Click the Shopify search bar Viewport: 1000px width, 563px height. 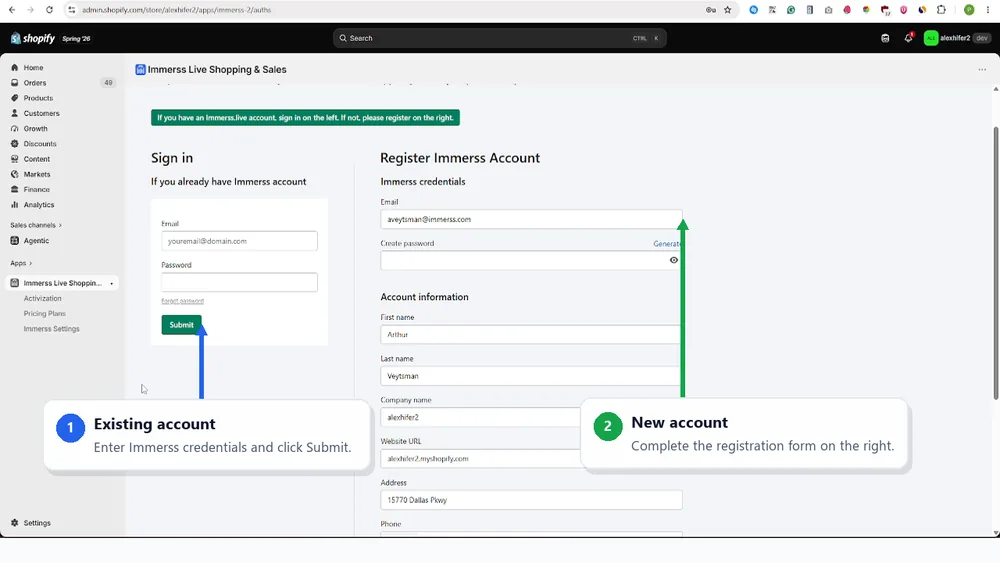click(499, 38)
